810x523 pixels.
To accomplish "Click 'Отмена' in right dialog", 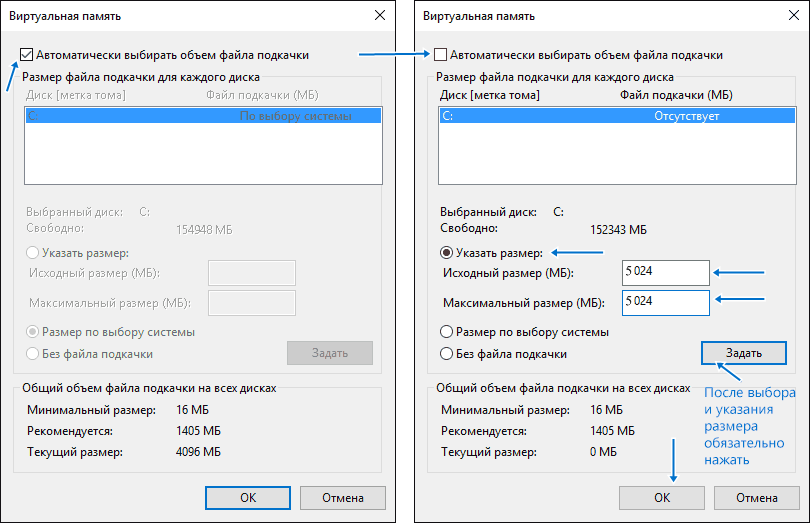I will 757,498.
